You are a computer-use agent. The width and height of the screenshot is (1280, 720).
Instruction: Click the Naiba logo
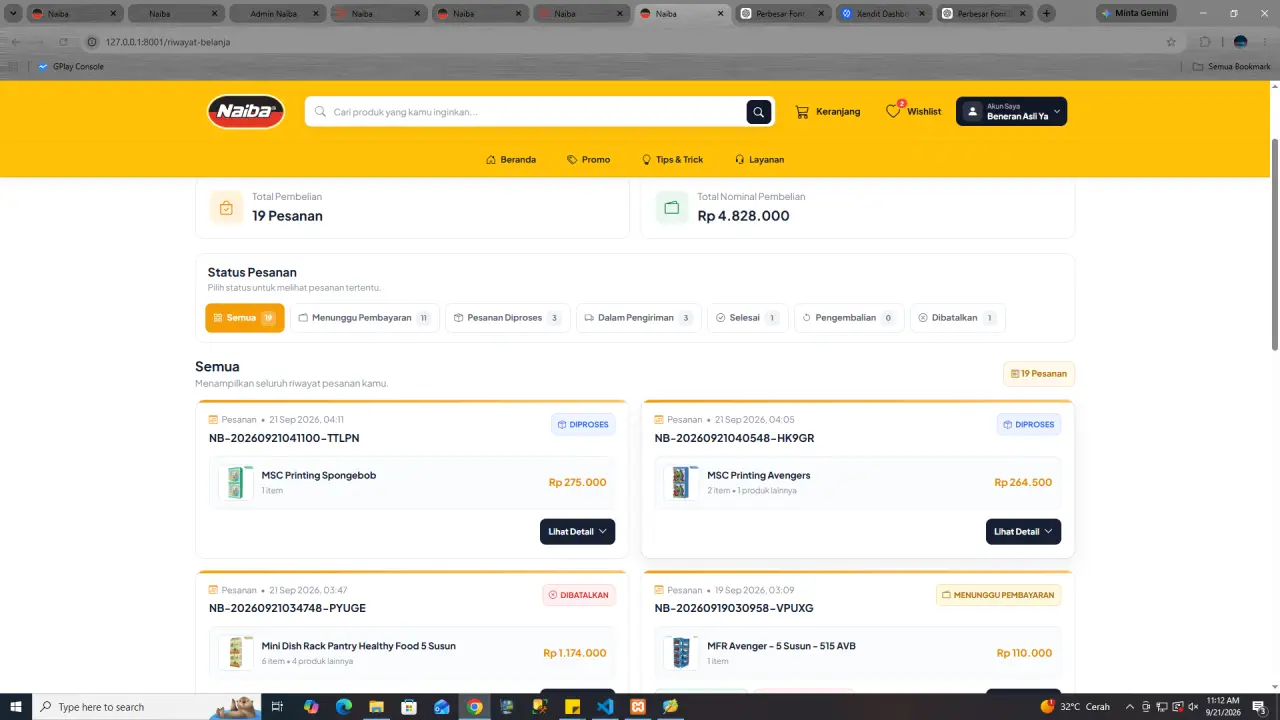[246, 111]
